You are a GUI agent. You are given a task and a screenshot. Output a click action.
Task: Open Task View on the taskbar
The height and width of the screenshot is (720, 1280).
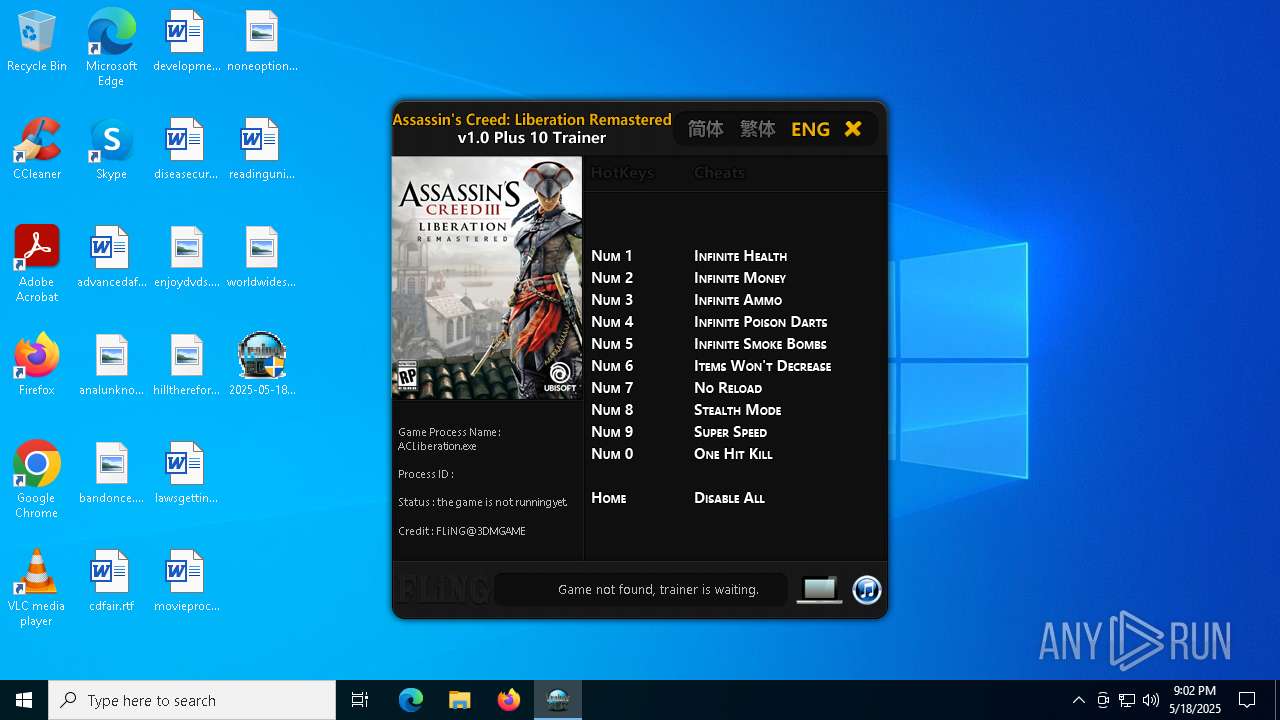(360, 700)
